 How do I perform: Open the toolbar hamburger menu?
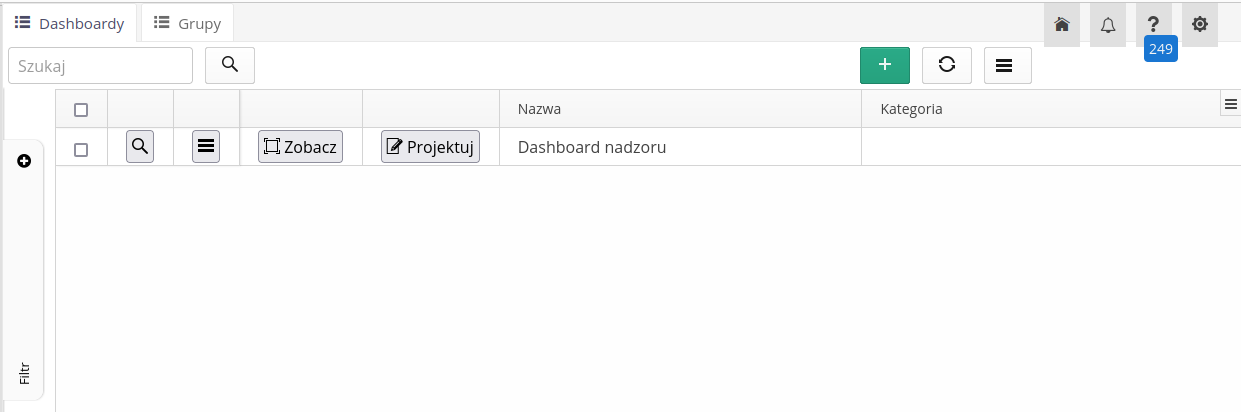1008,65
